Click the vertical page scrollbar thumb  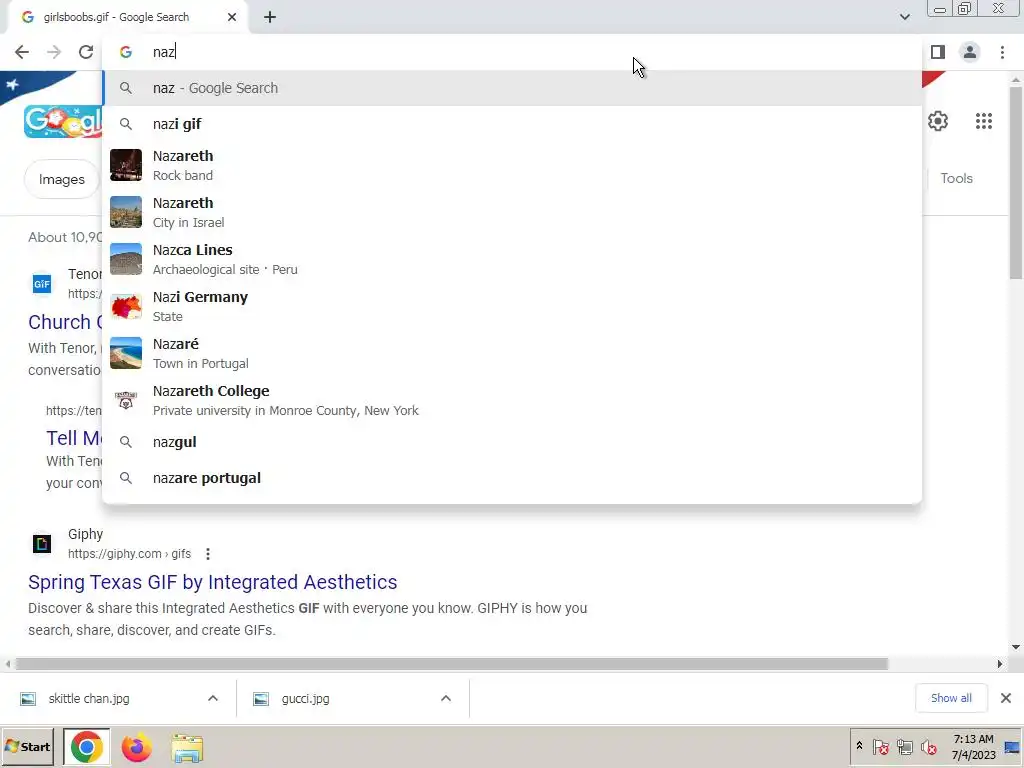tap(1016, 183)
